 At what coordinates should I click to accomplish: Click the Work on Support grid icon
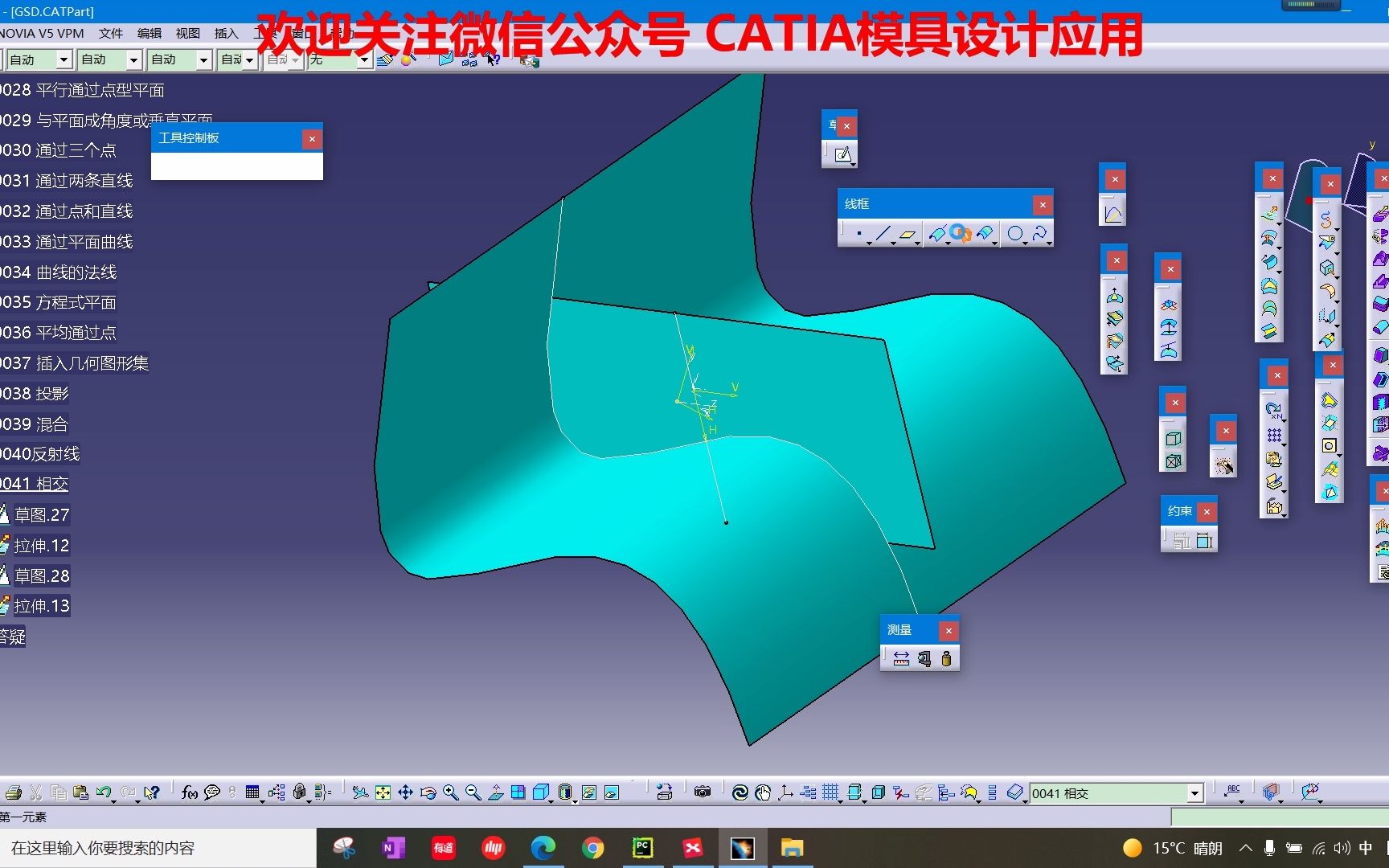point(831,793)
